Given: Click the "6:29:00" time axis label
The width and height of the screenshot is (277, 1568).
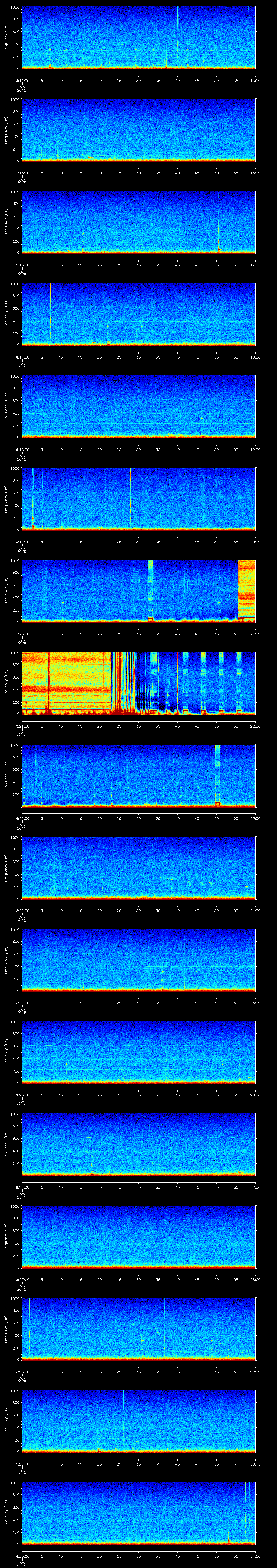Looking at the screenshot, I should point(22,1464).
